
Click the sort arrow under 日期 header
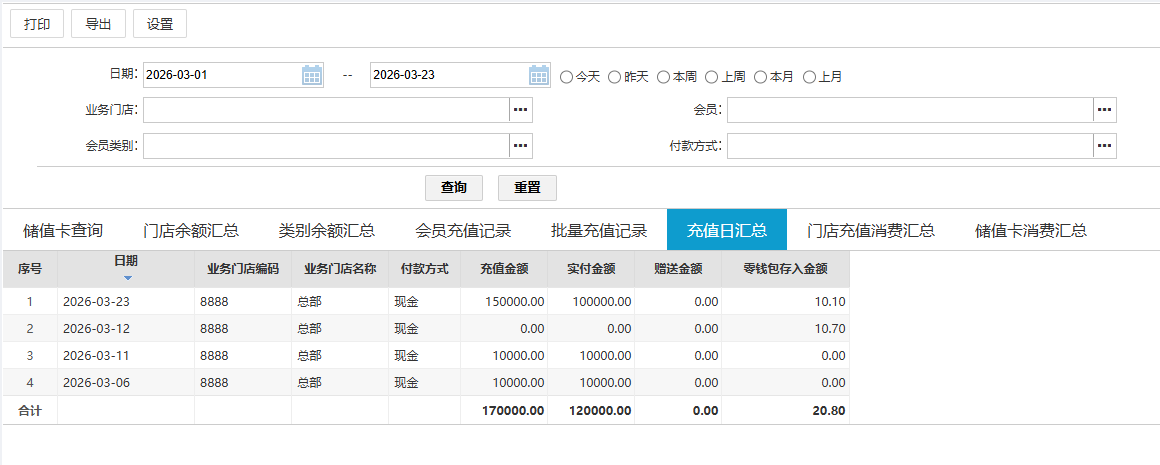127,277
